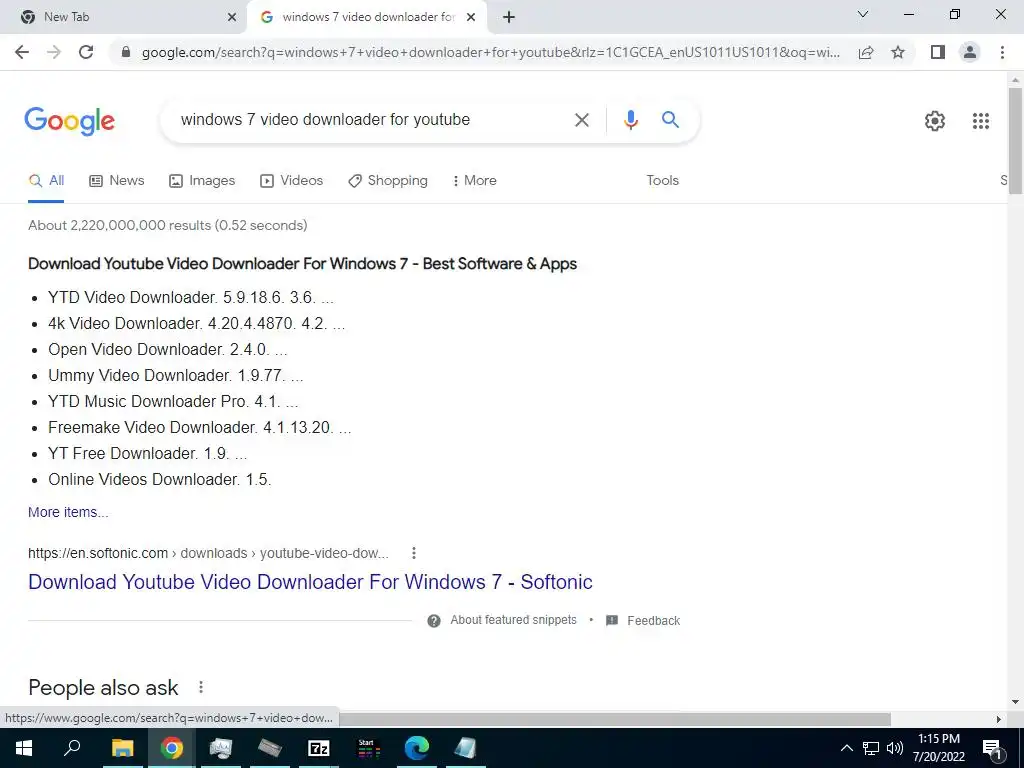Switch to Shopping results

coord(388,181)
